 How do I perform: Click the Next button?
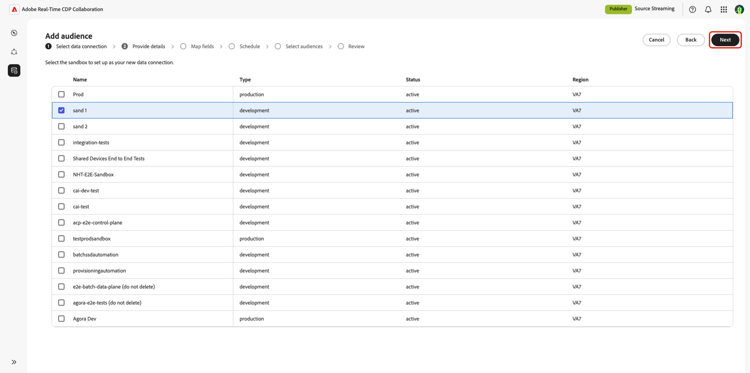pos(725,40)
